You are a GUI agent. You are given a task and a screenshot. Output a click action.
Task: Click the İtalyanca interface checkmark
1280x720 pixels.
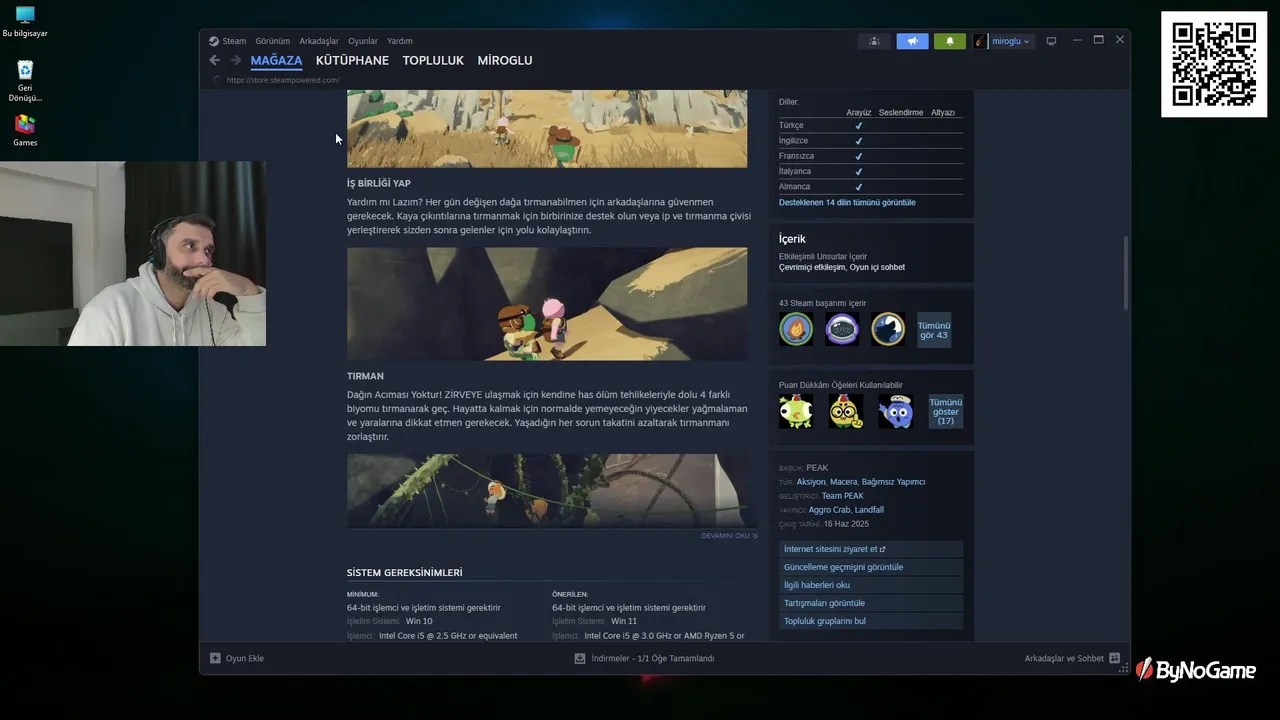pyautogui.click(x=859, y=171)
